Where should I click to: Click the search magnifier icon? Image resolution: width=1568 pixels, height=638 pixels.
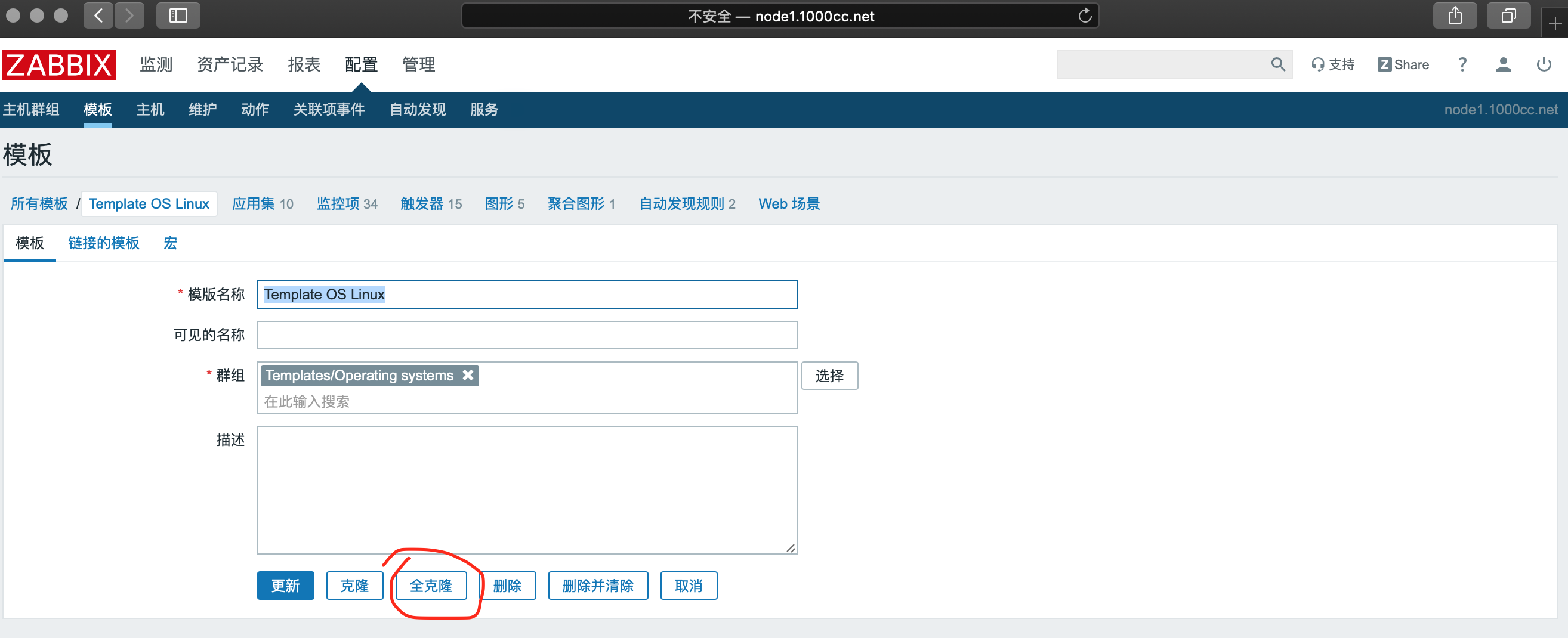click(x=1277, y=64)
